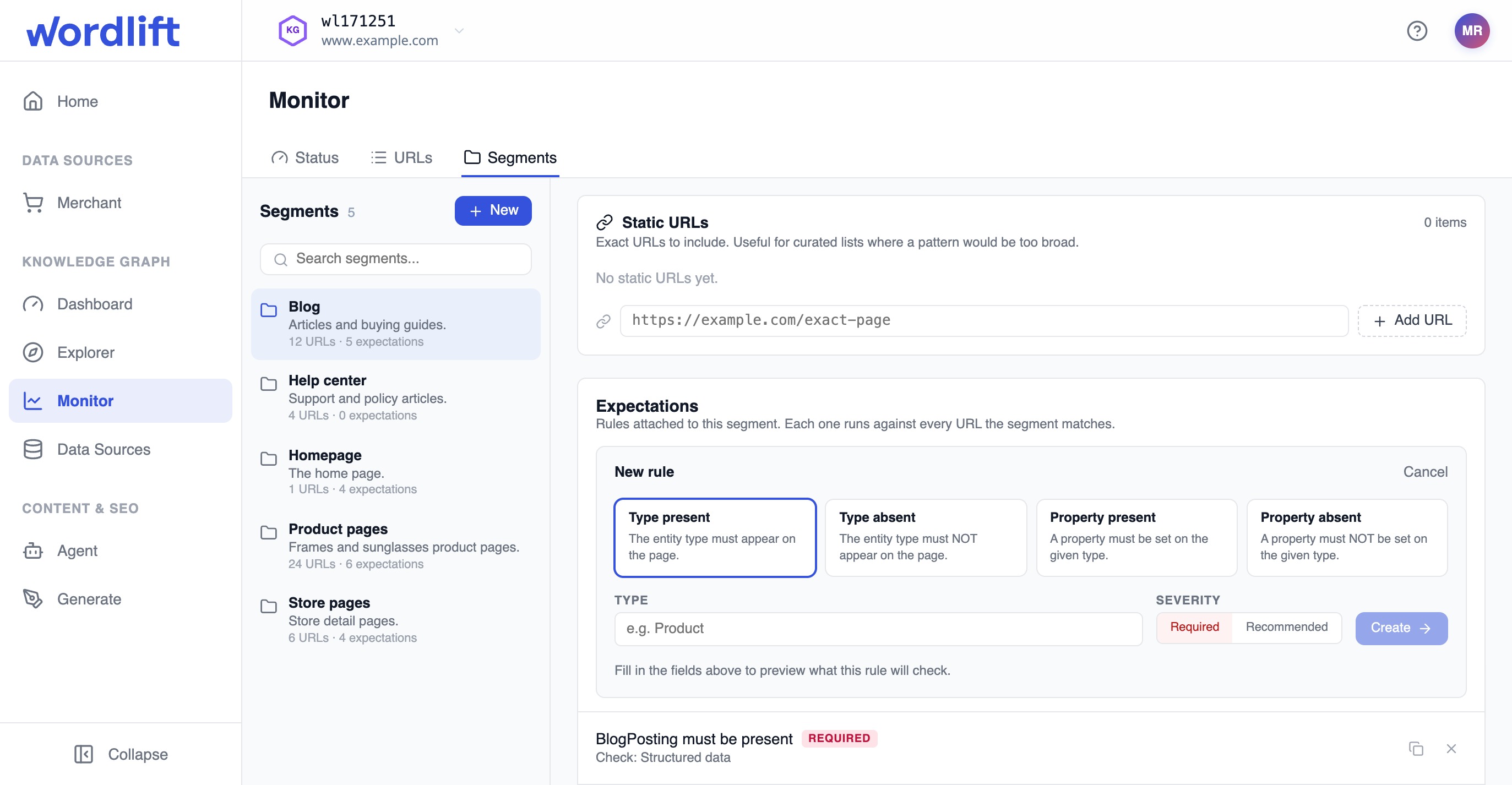The image size is (1512, 785).
Task: Delete the BlogPosting must be present rule
Action: pos(1451,749)
